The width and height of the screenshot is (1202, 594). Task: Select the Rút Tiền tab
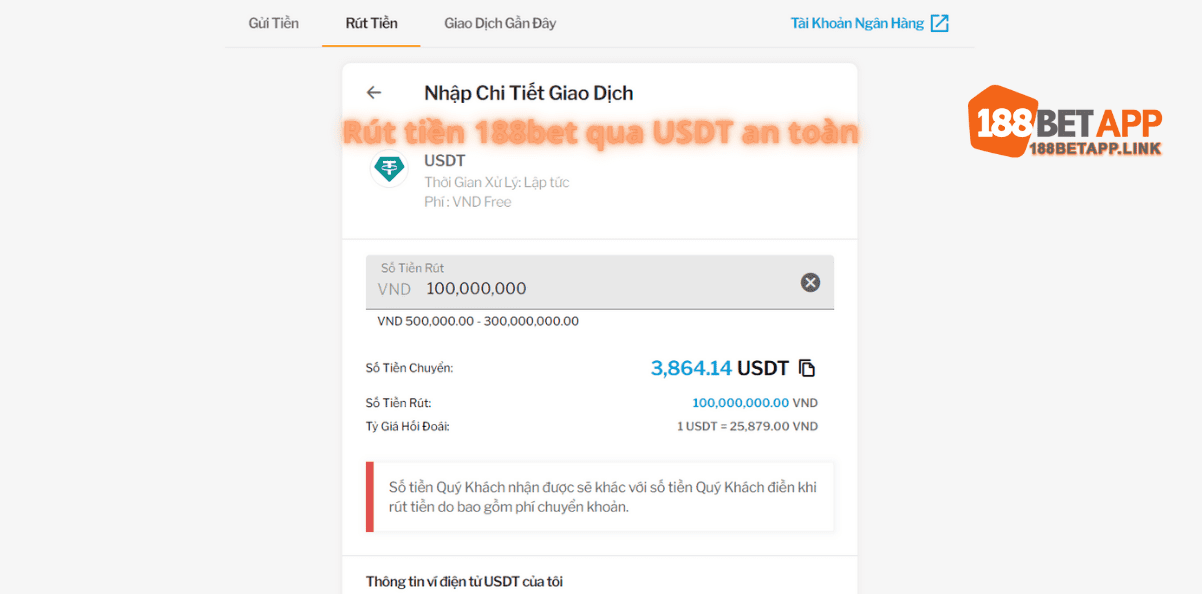coord(371,23)
